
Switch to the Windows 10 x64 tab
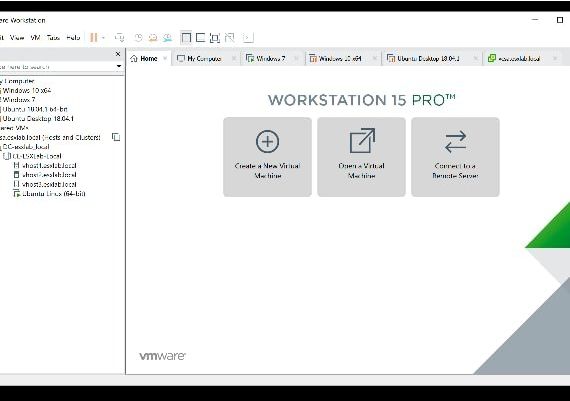pyautogui.click(x=340, y=59)
